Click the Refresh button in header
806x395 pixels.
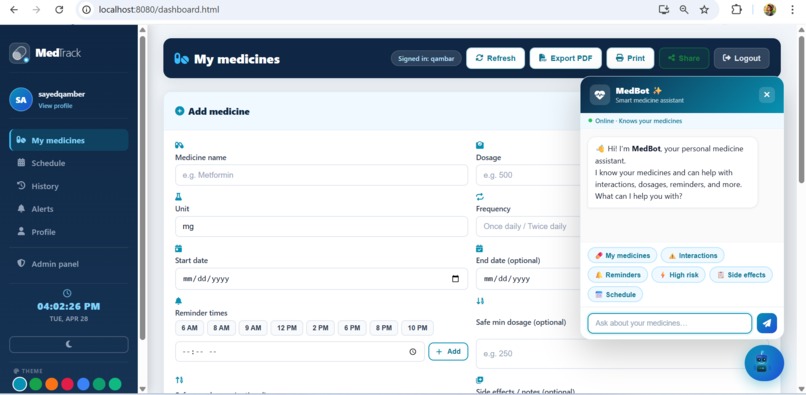coord(496,58)
